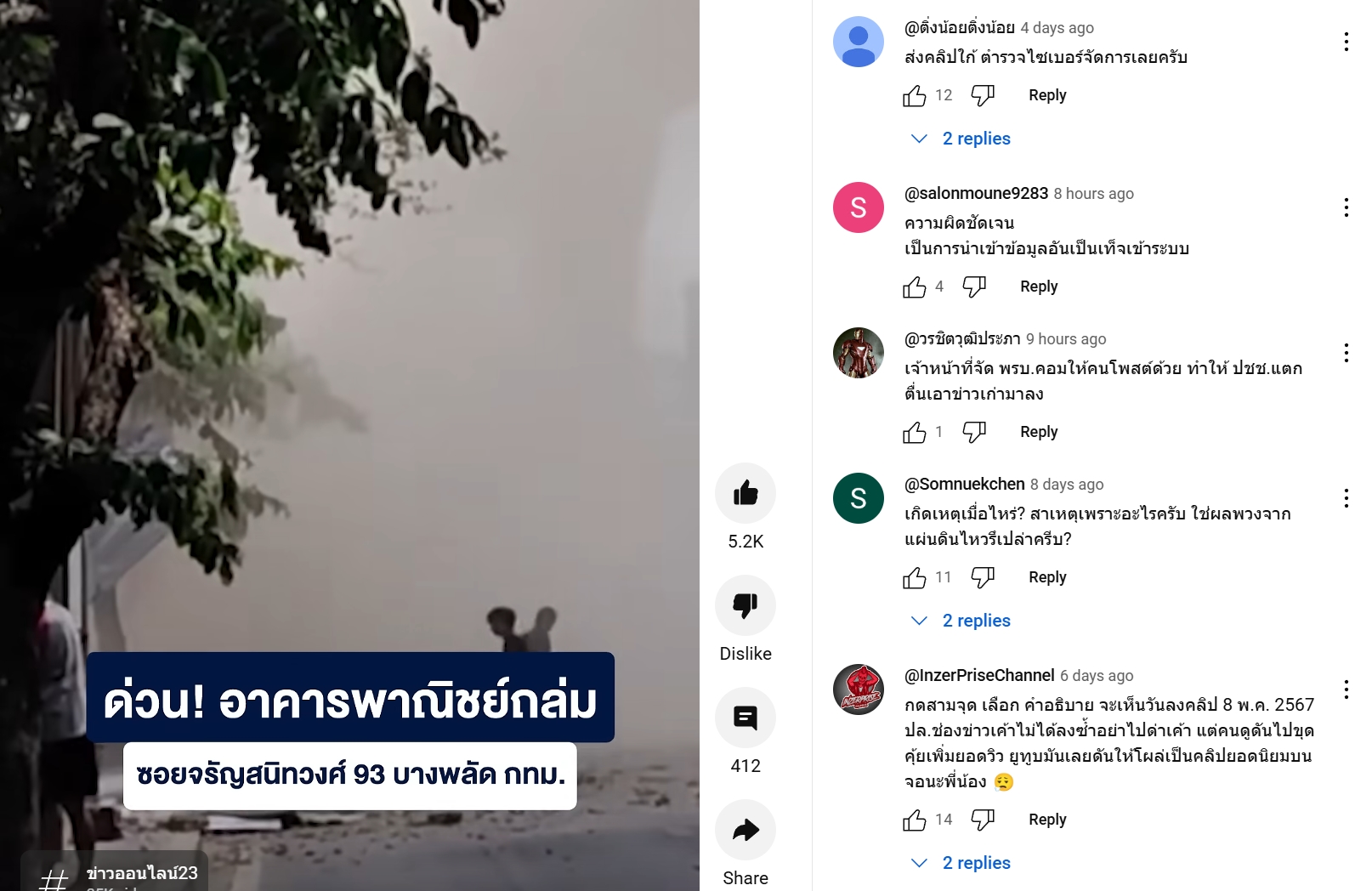Like the @InzerPriseChannel comment with 14 likes
This screenshot has height=891, width=1372.
click(x=915, y=820)
